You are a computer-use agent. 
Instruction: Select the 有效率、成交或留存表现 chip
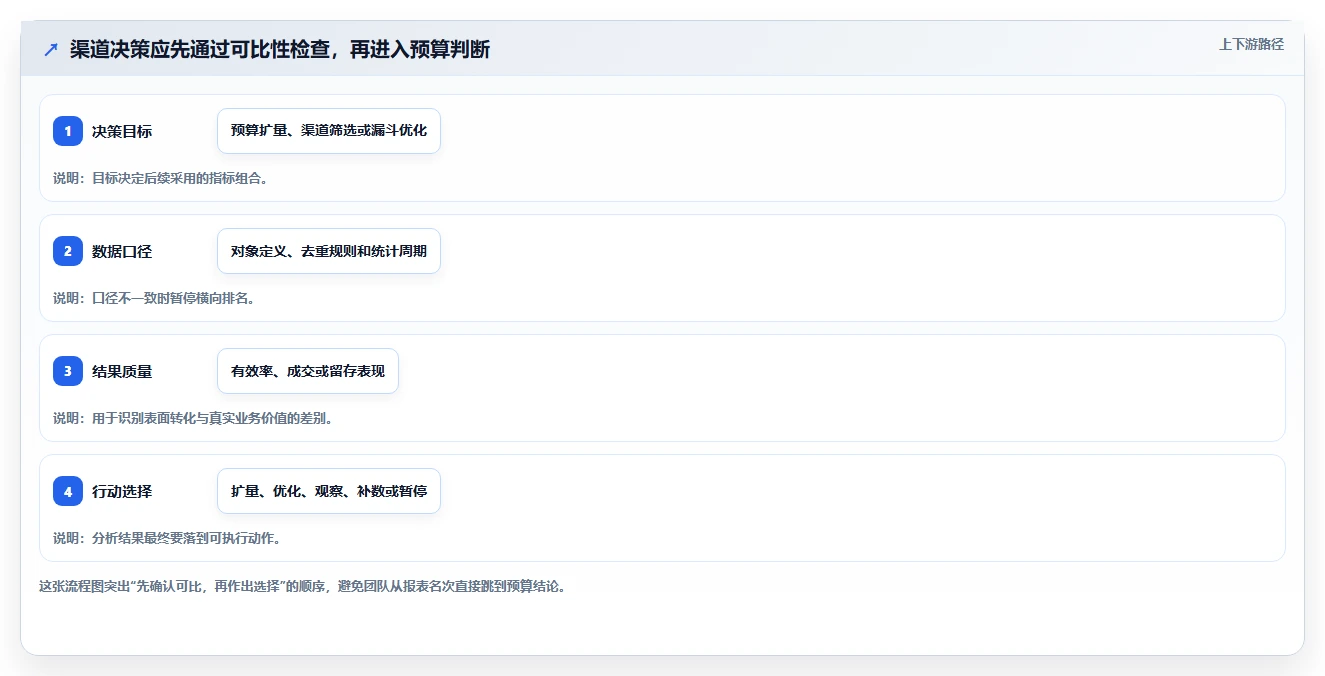pyautogui.click(x=308, y=371)
